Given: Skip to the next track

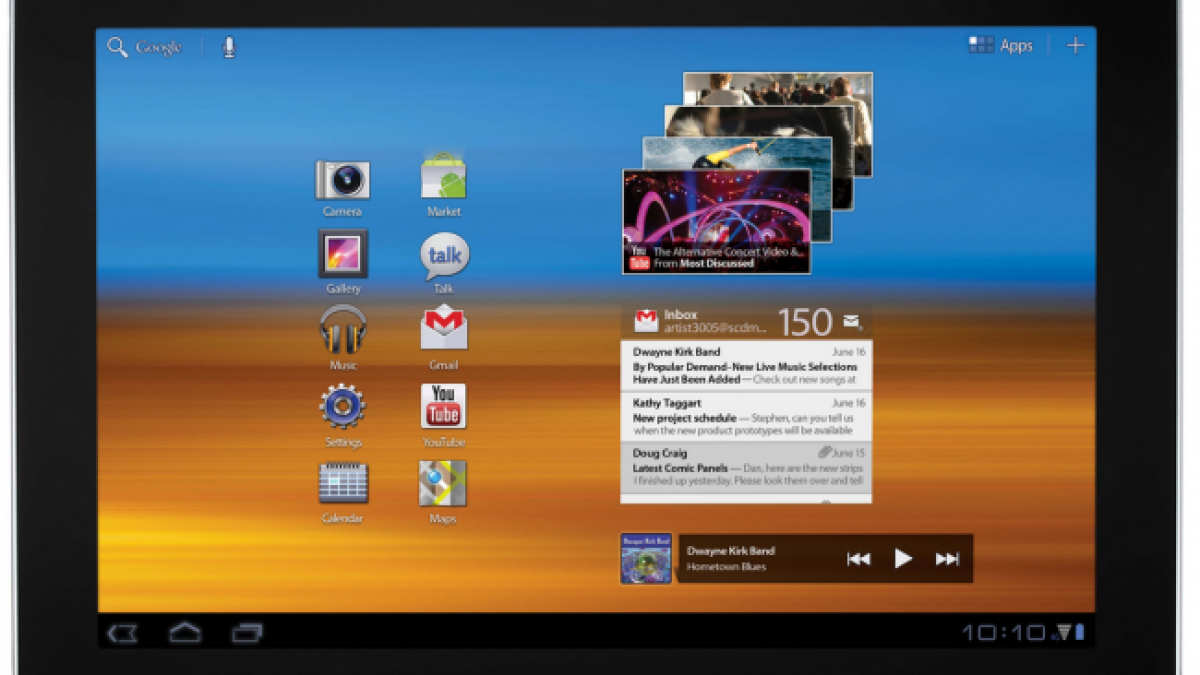Looking at the screenshot, I should tap(947, 559).
